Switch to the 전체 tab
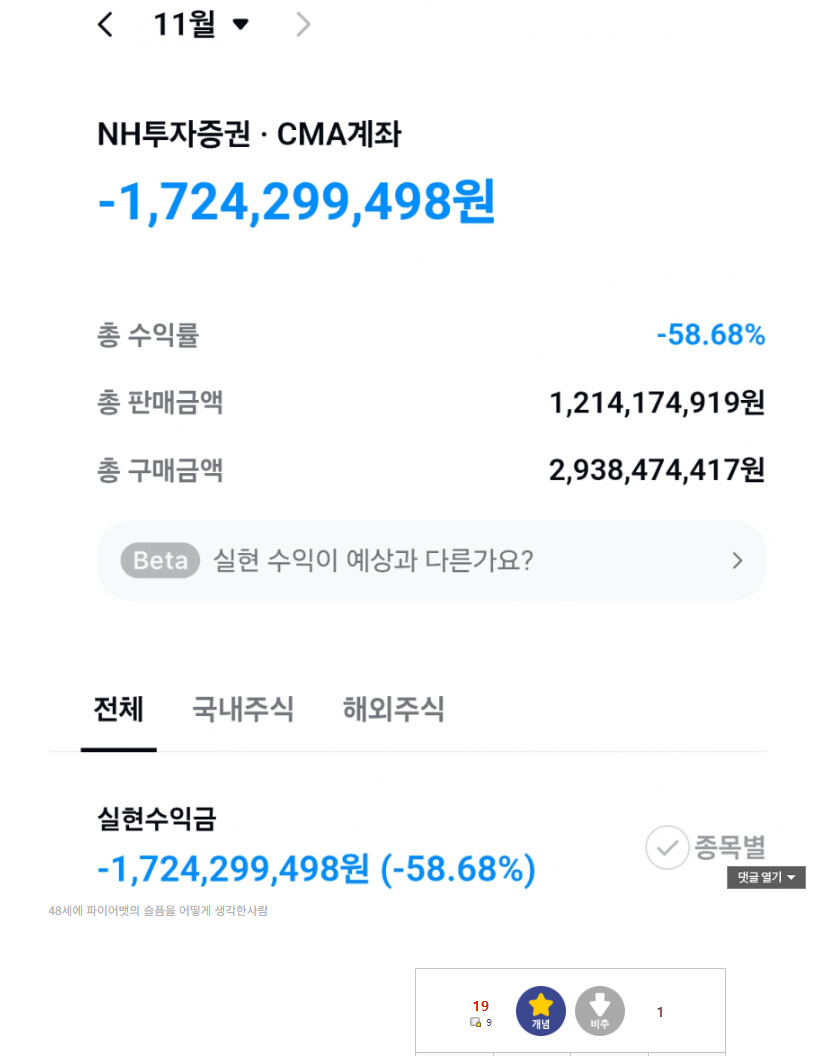The image size is (817, 1056). [119, 709]
